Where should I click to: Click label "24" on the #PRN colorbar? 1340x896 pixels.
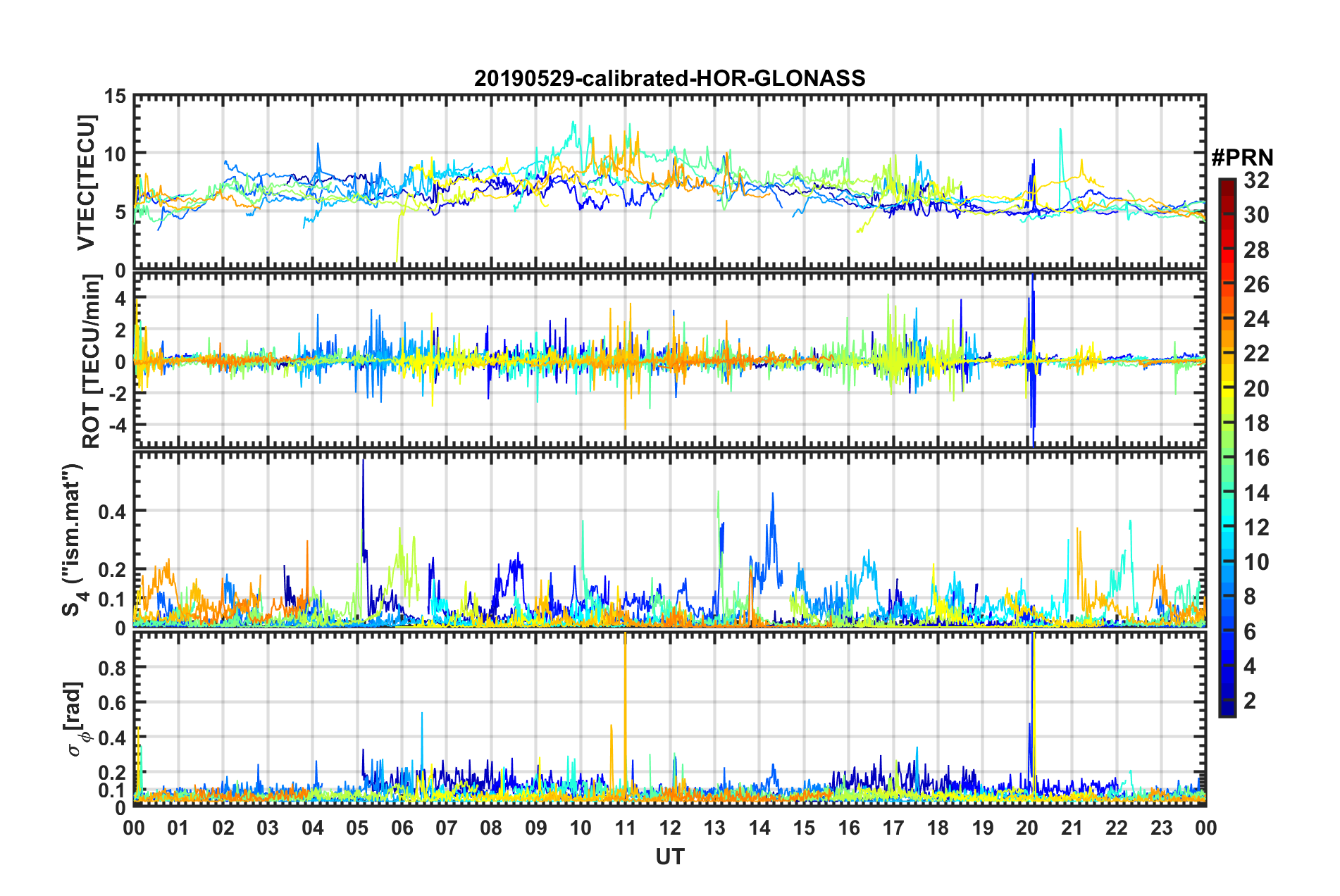pos(1256,319)
